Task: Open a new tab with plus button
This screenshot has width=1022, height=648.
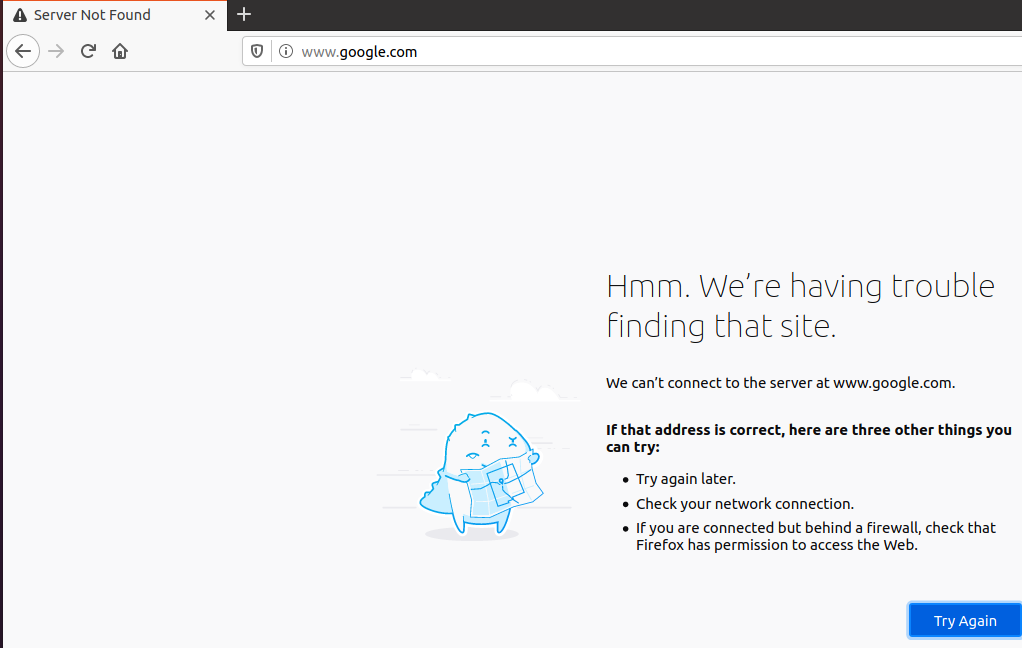Action: [244, 14]
